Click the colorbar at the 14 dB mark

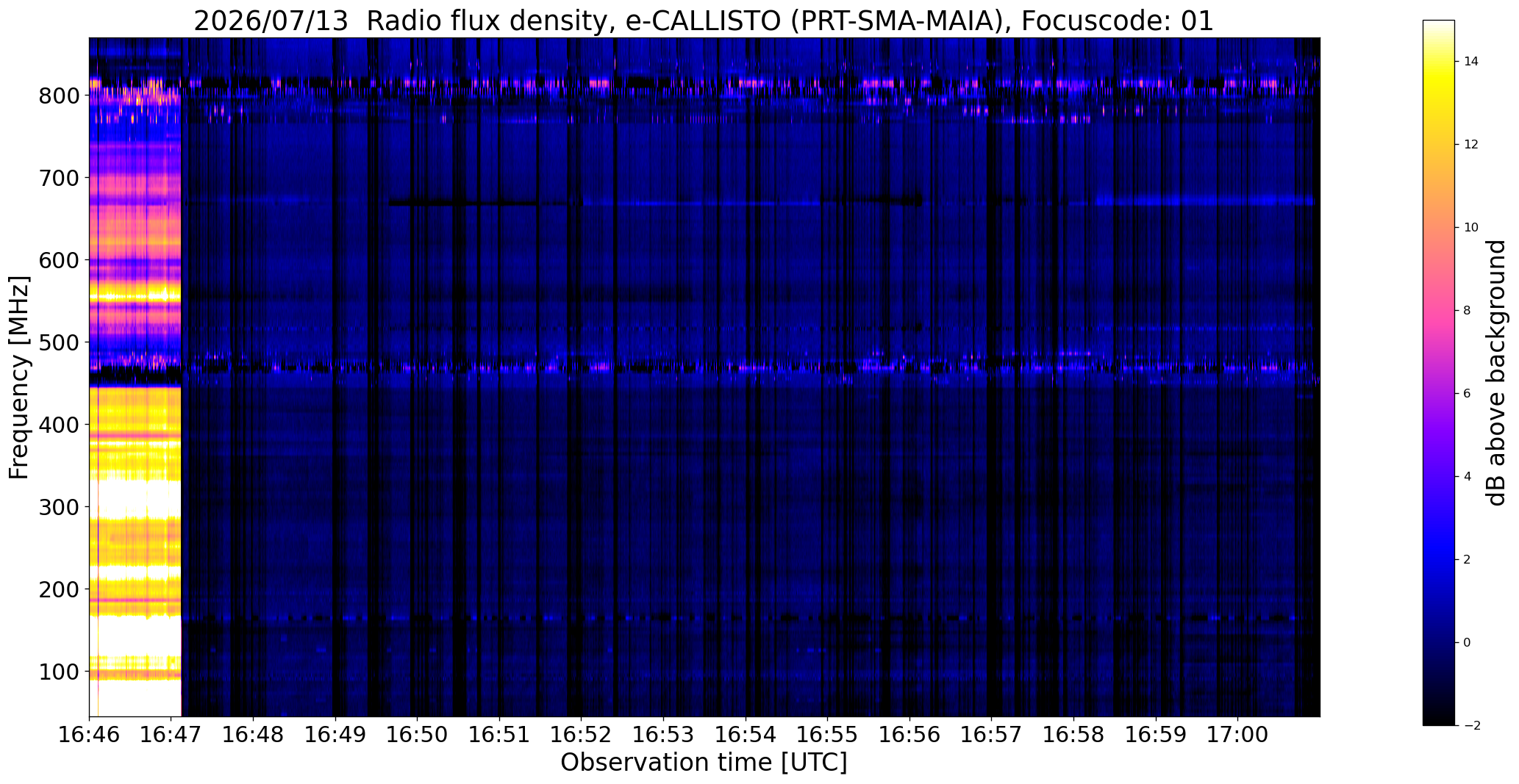click(1439, 61)
